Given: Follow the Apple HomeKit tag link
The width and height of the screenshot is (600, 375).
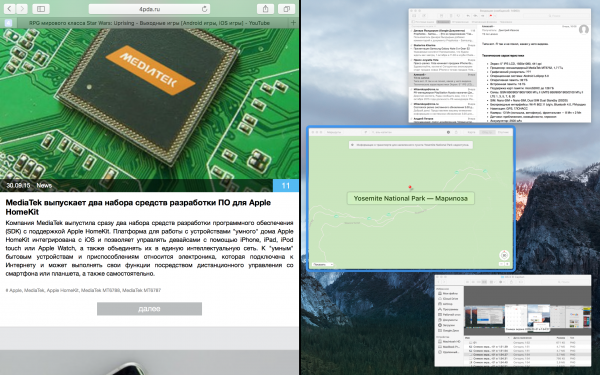Looking at the screenshot, I should click(x=62, y=290).
